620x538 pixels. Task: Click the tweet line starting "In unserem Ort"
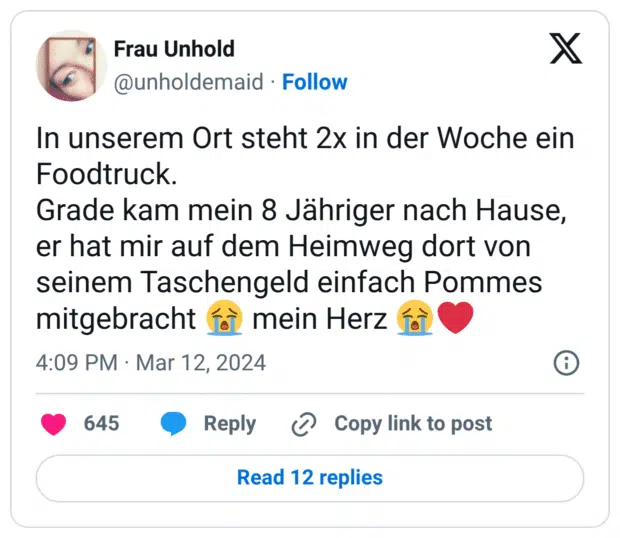[305, 138]
